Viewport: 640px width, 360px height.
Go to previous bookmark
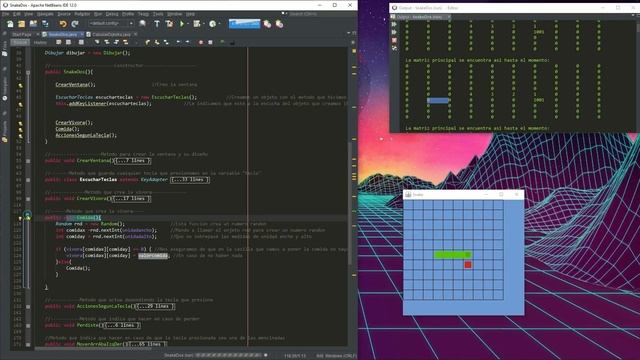click(147, 42)
